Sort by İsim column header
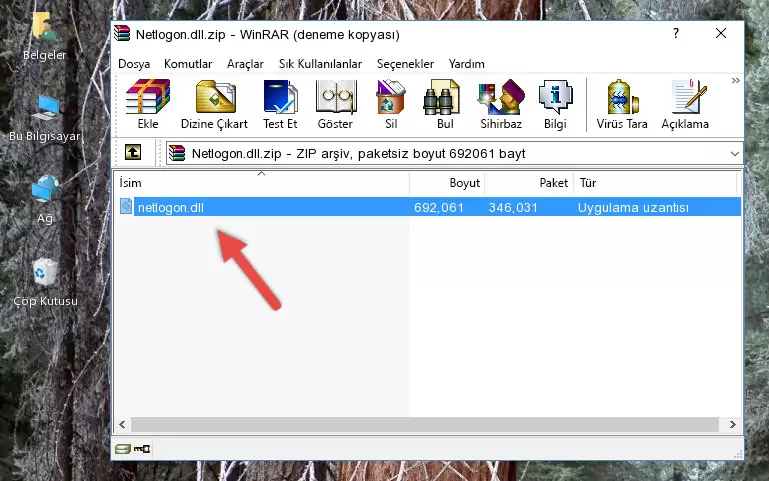Image resolution: width=769 pixels, height=481 pixels. 262,183
